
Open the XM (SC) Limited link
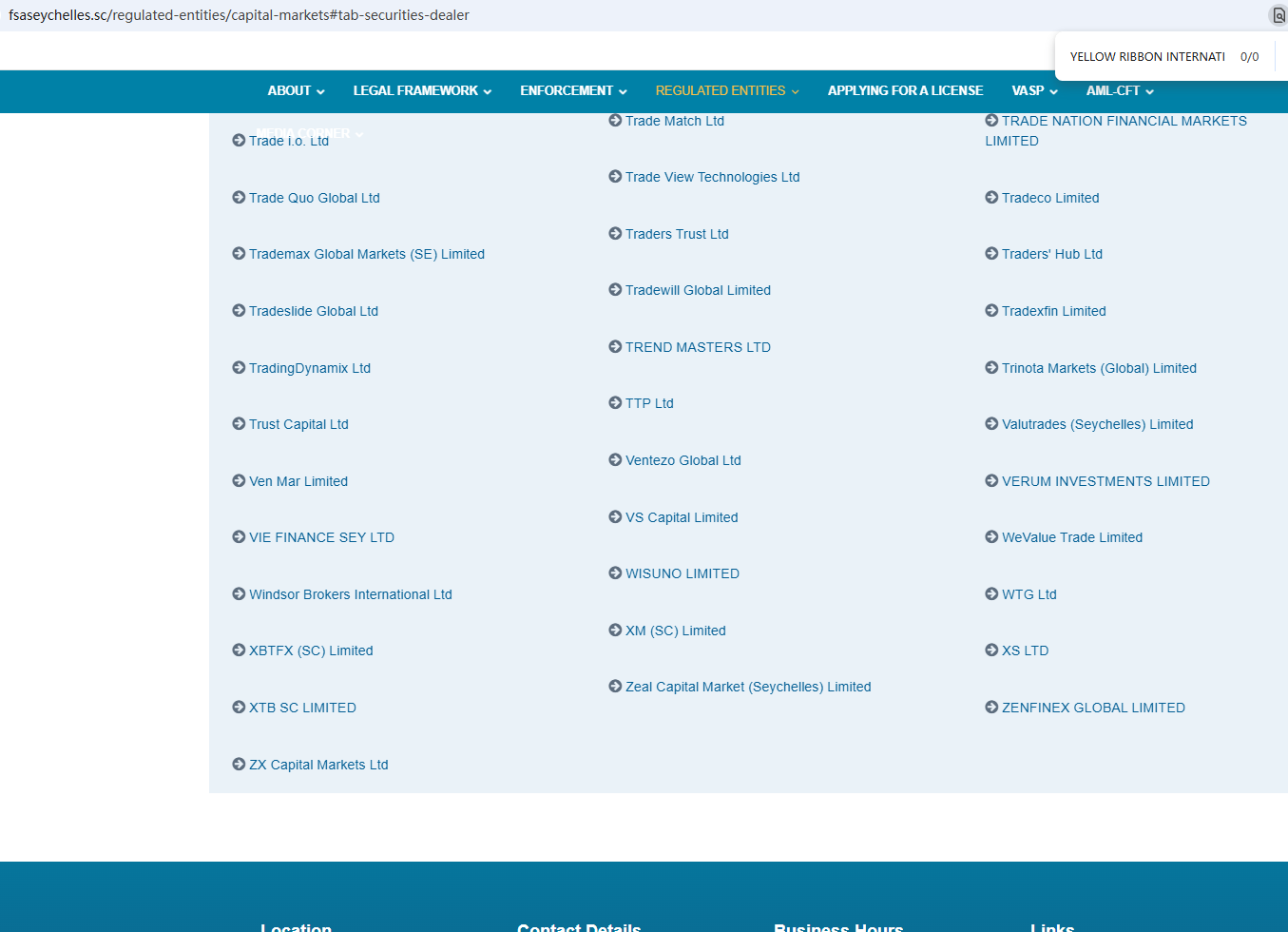pyautogui.click(x=676, y=631)
